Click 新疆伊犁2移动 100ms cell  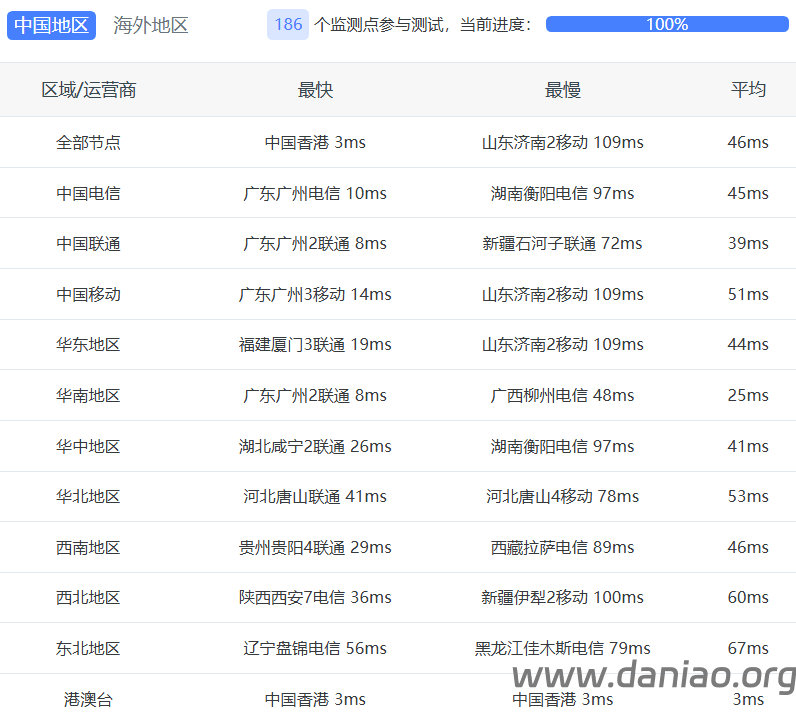(562, 597)
